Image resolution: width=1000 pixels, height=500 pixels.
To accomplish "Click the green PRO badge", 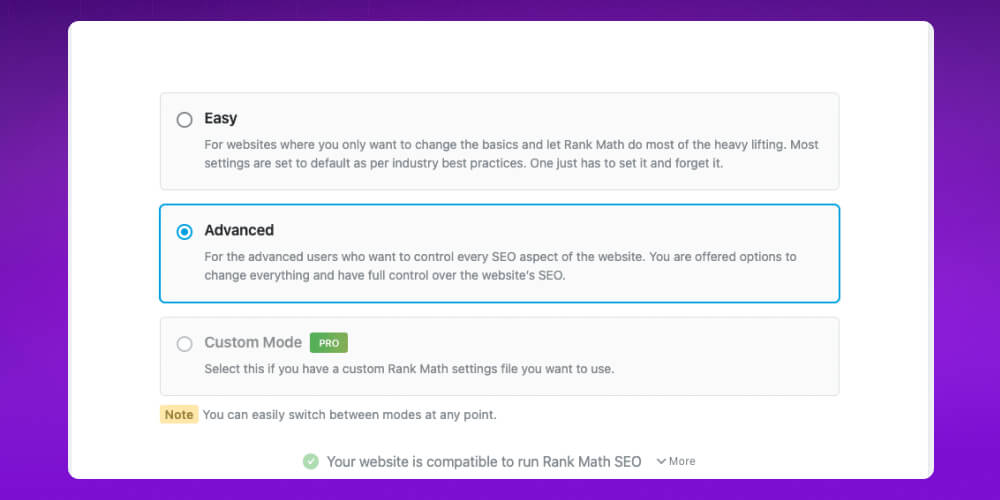I will [x=328, y=343].
